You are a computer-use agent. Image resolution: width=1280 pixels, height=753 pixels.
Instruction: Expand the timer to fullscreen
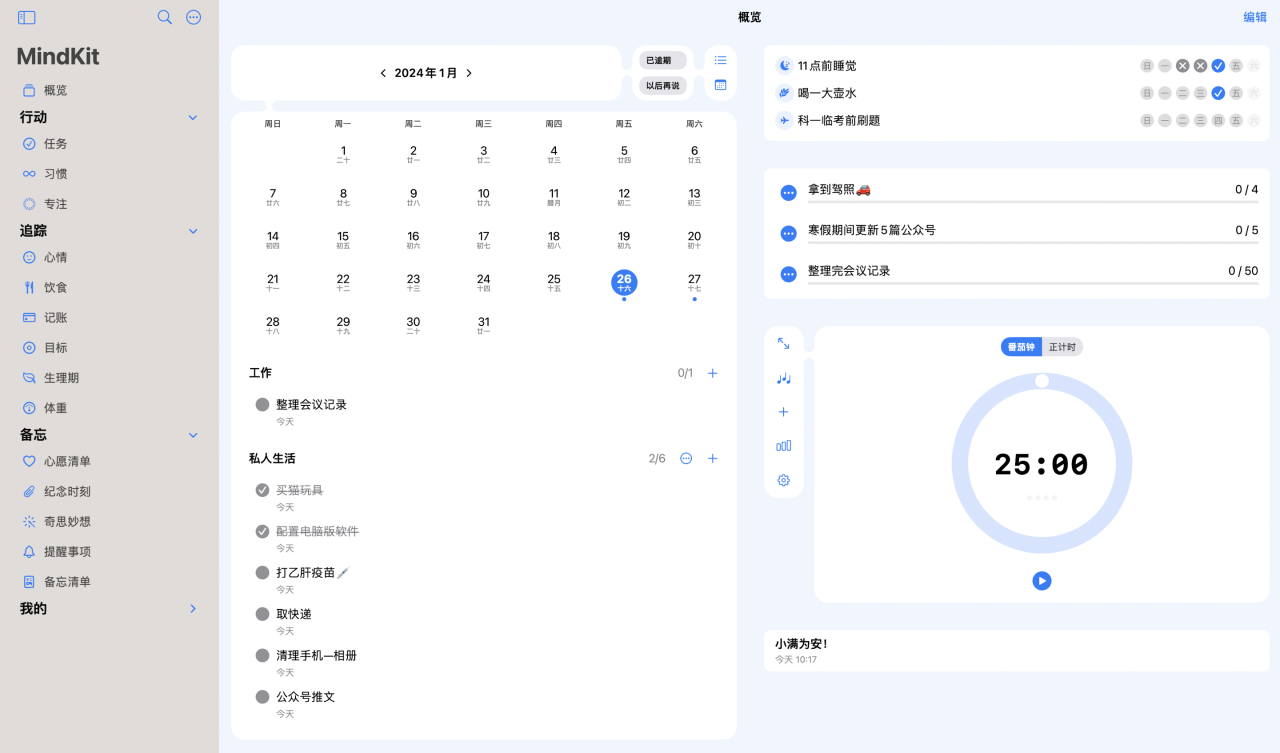click(x=783, y=344)
